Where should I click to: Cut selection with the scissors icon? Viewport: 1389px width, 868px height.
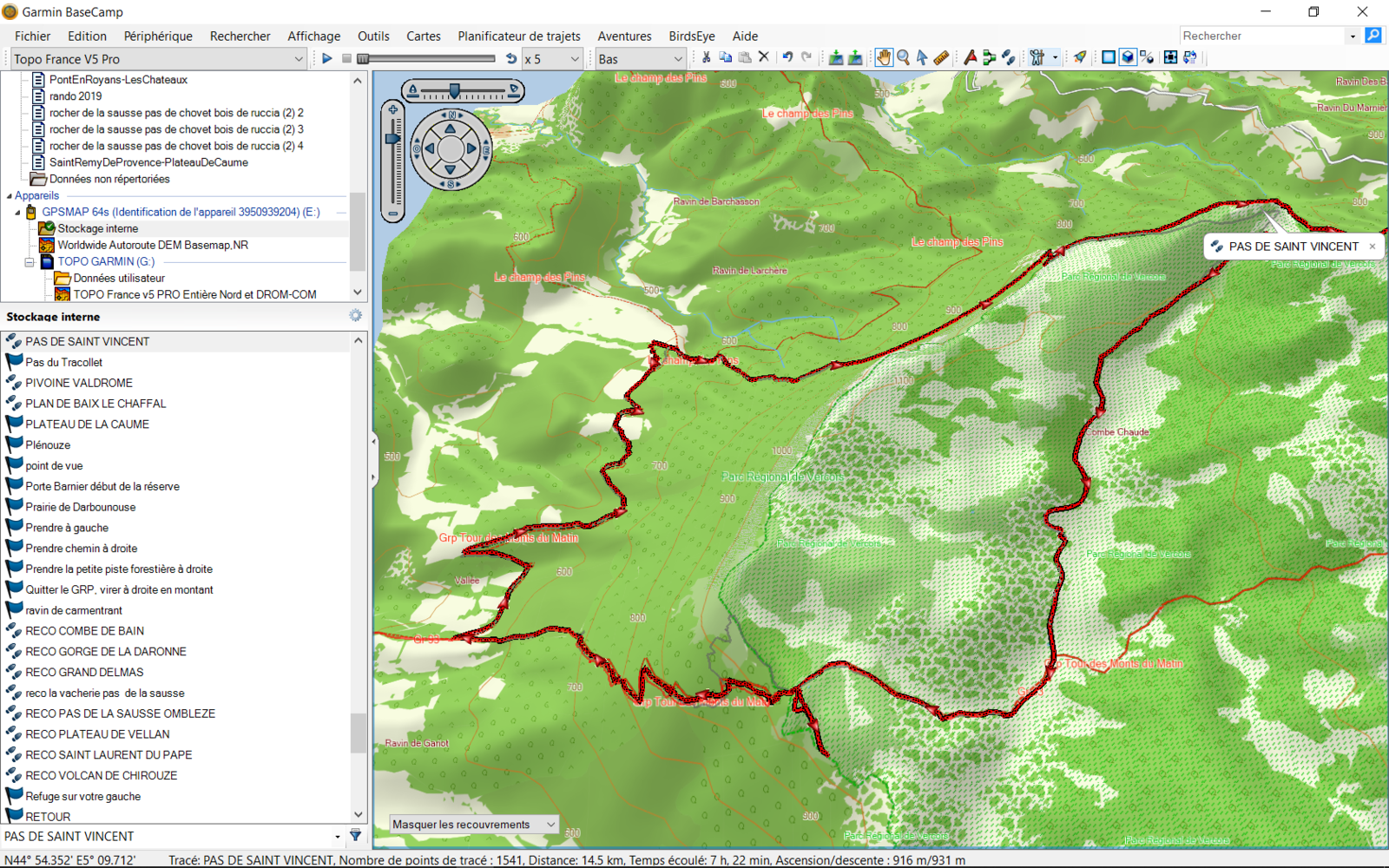[x=707, y=57]
